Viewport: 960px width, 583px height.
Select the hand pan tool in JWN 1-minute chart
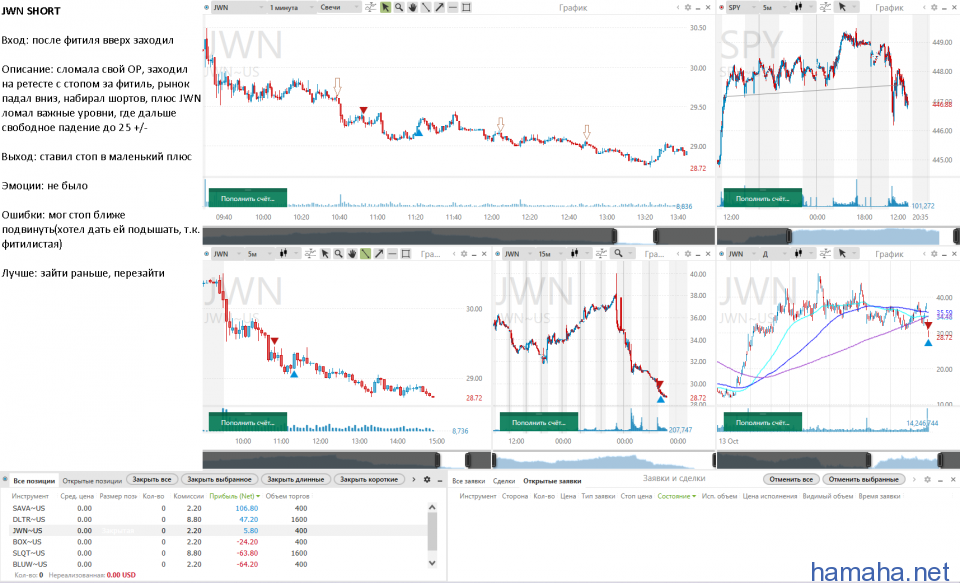point(412,7)
